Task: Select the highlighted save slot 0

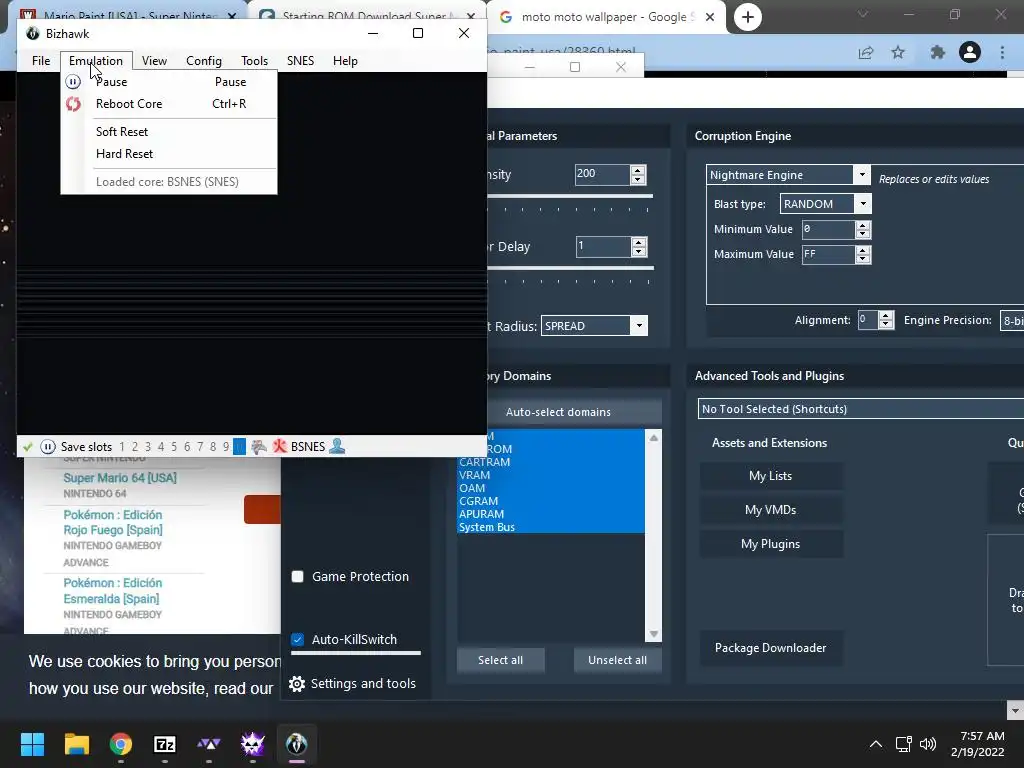Action: 239,447
